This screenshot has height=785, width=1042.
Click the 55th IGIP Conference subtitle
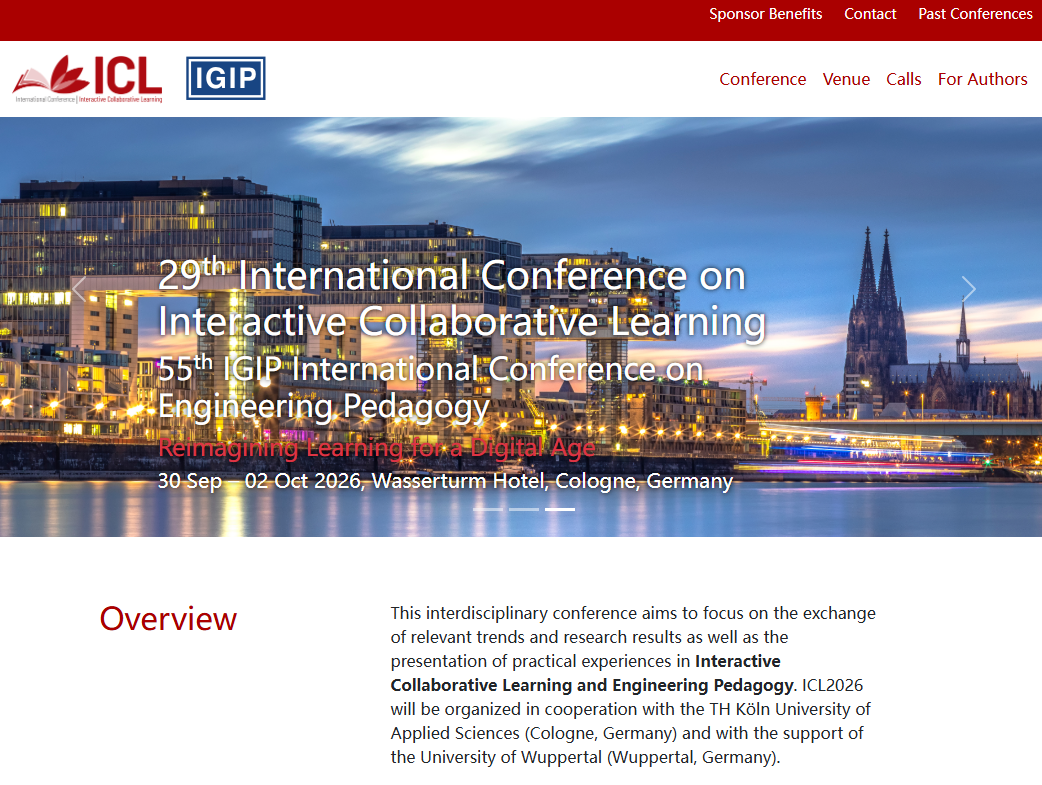(430, 387)
